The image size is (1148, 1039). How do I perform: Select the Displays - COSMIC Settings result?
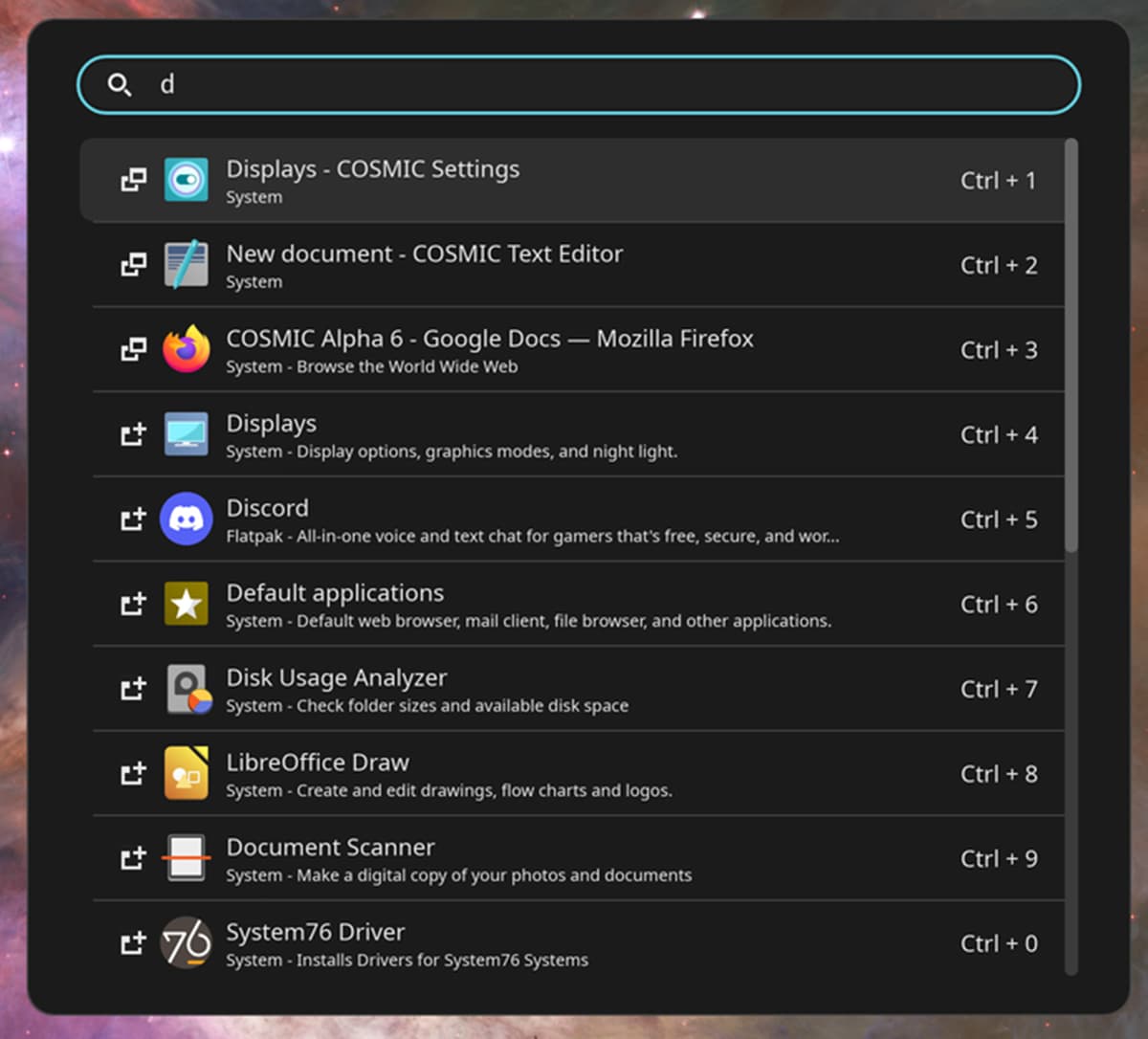pyautogui.click(x=572, y=180)
